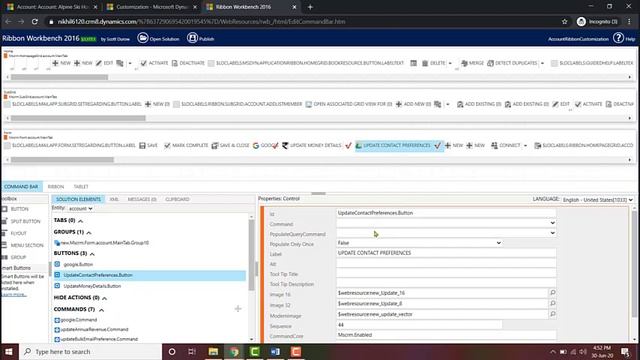Click the CONNECT button in form row
The height and width of the screenshot is (360, 640).
(x=506, y=146)
